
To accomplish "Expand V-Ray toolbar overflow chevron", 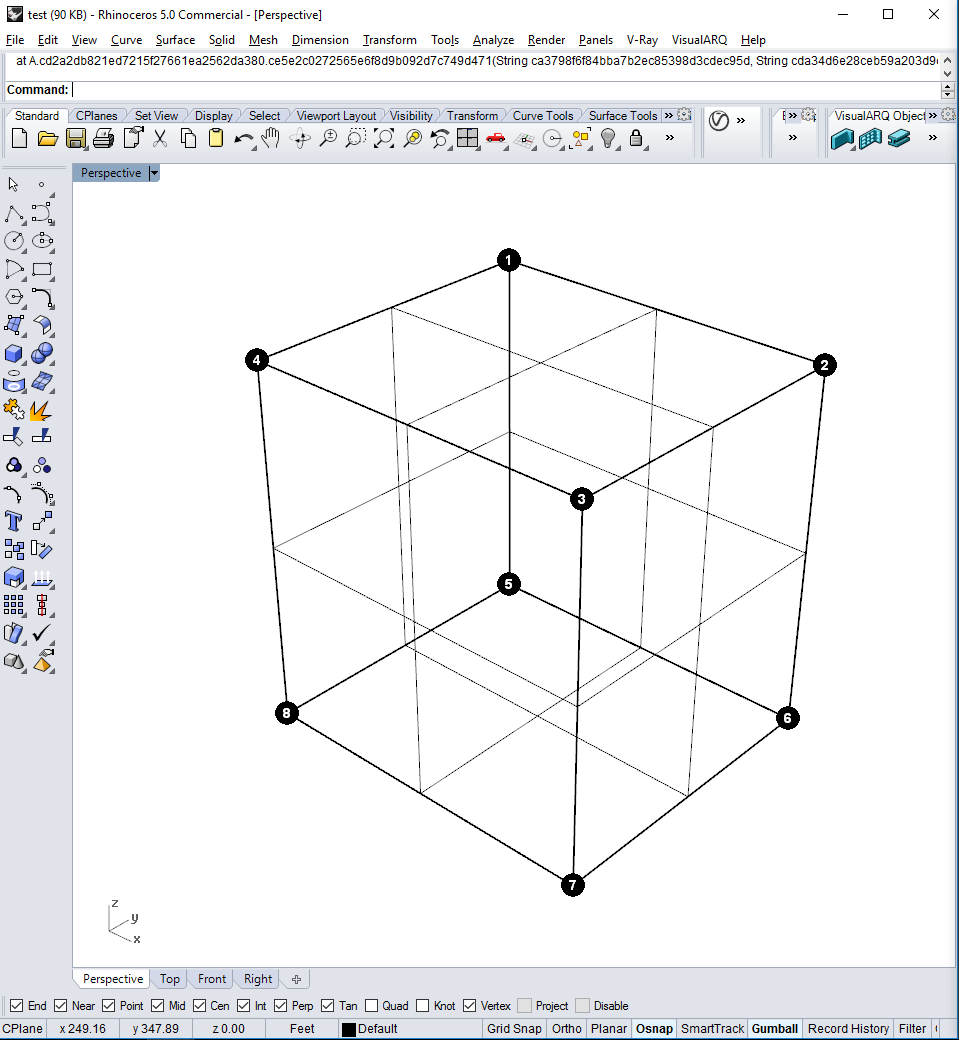I will pyautogui.click(x=741, y=121).
